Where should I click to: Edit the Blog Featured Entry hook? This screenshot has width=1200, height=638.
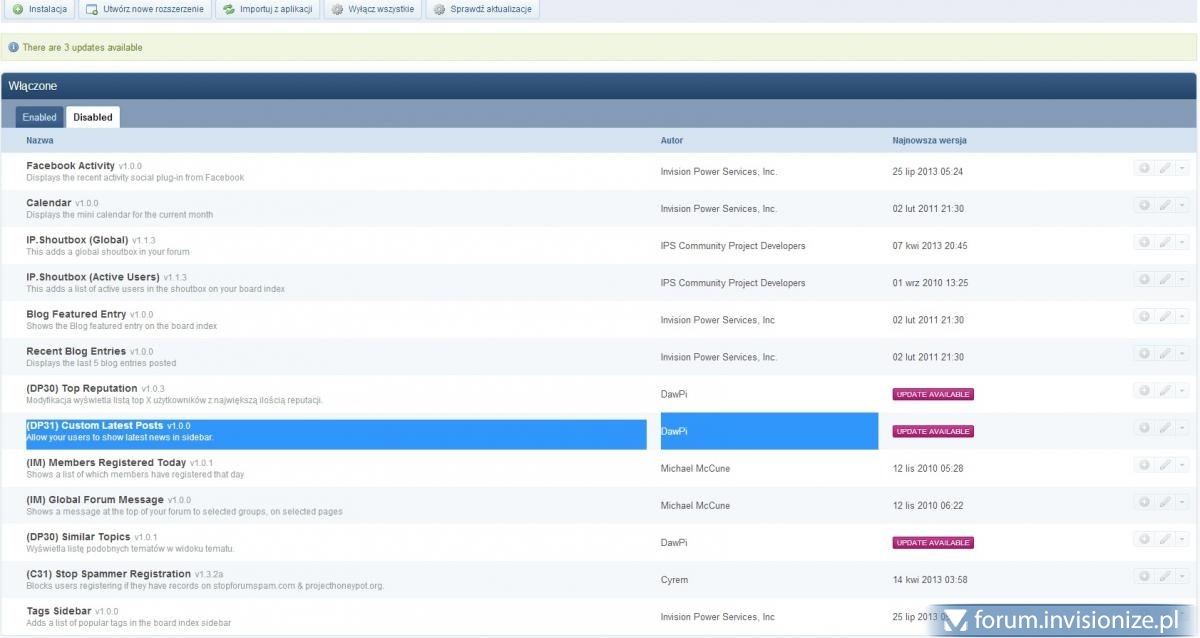coord(1164,316)
